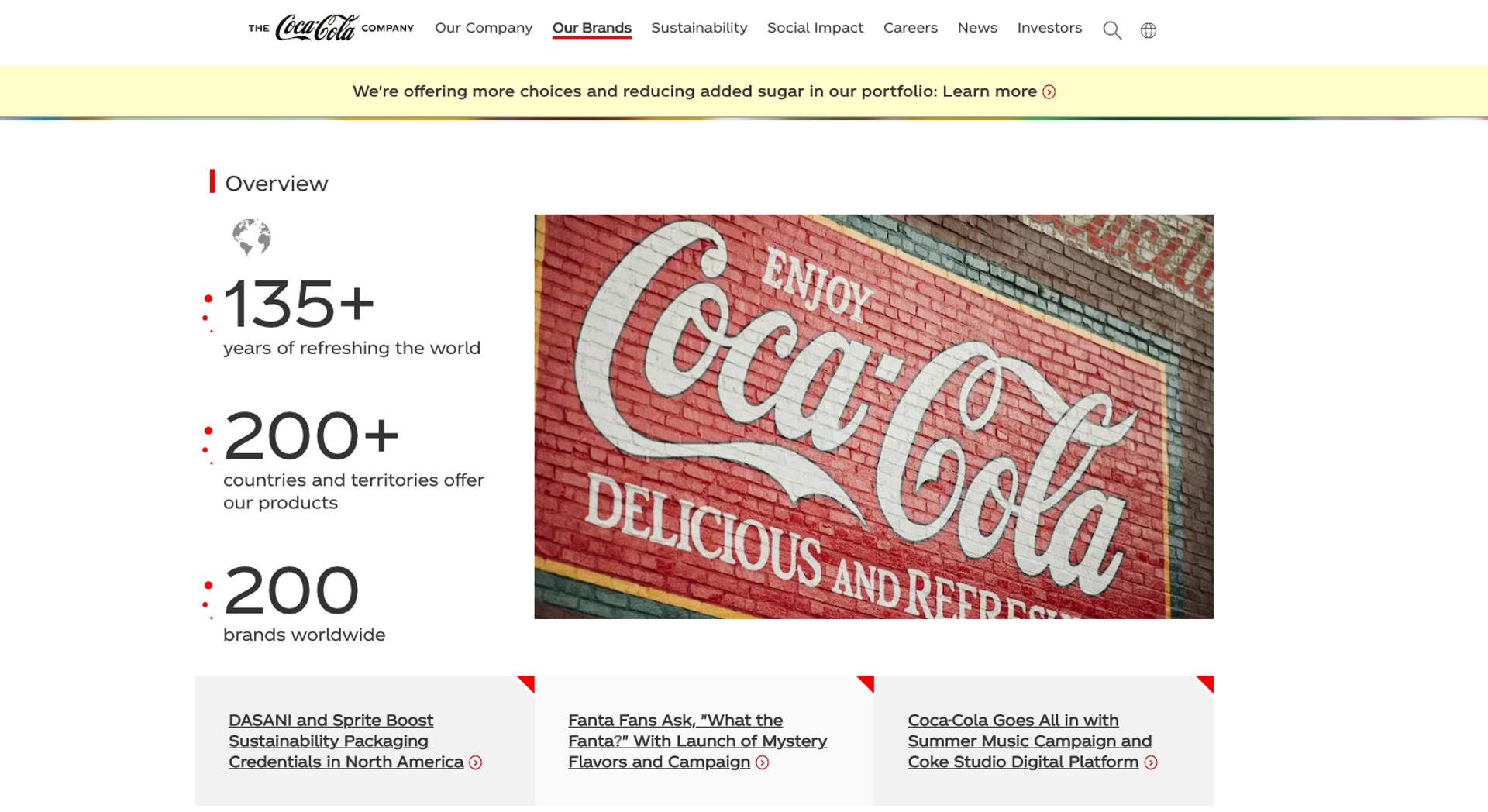
Task: Click the arrow icon on the Fanta article
Action: coord(762,762)
